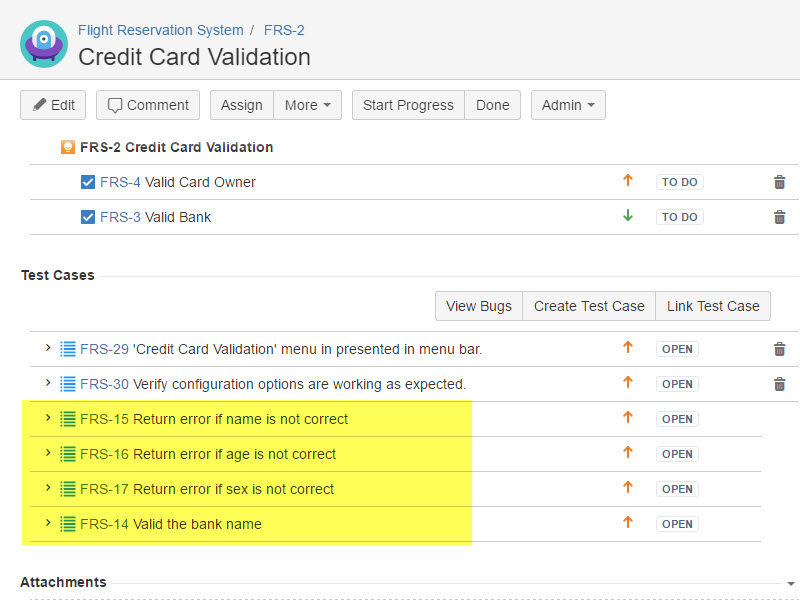Expand the FRS-29 test case row
Viewport: 800px width, 600px height.
(x=47, y=348)
